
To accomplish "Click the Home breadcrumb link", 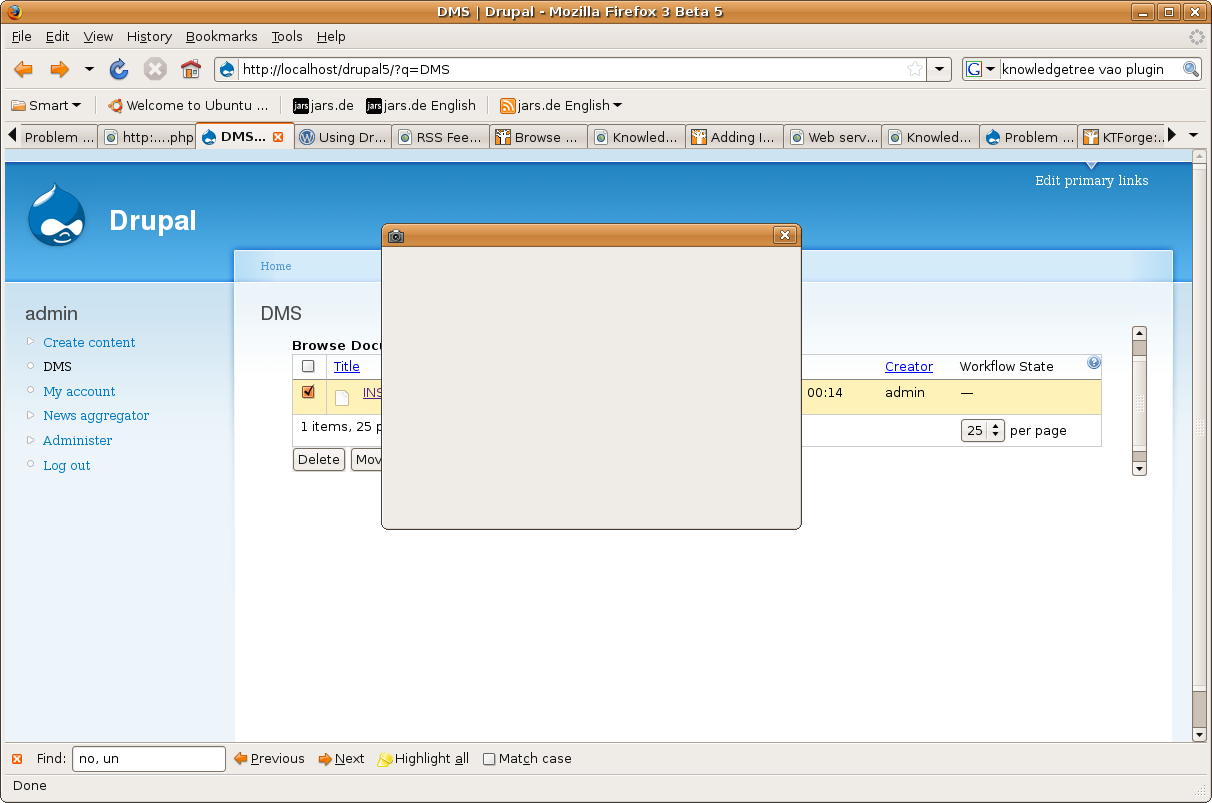I will coord(276,266).
